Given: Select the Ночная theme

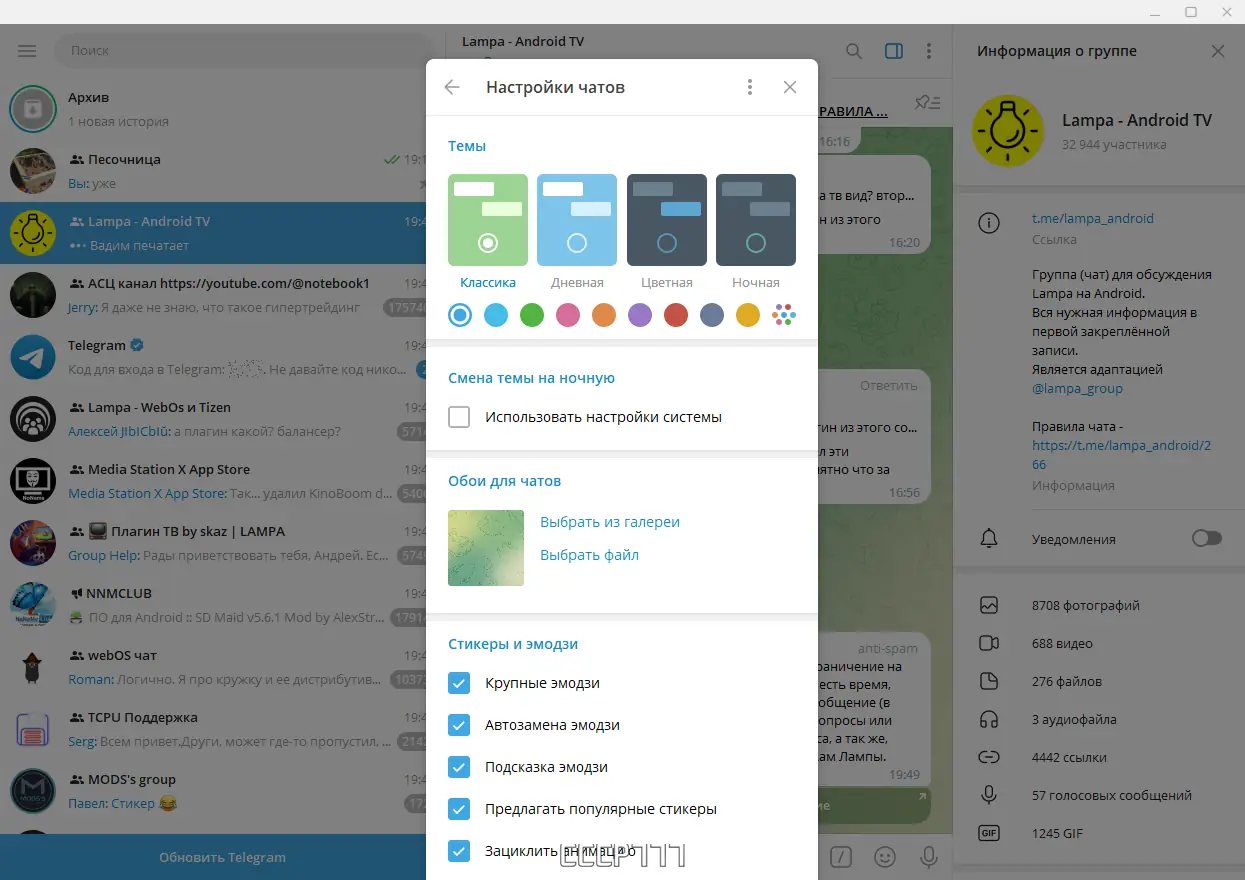Looking at the screenshot, I should (756, 220).
